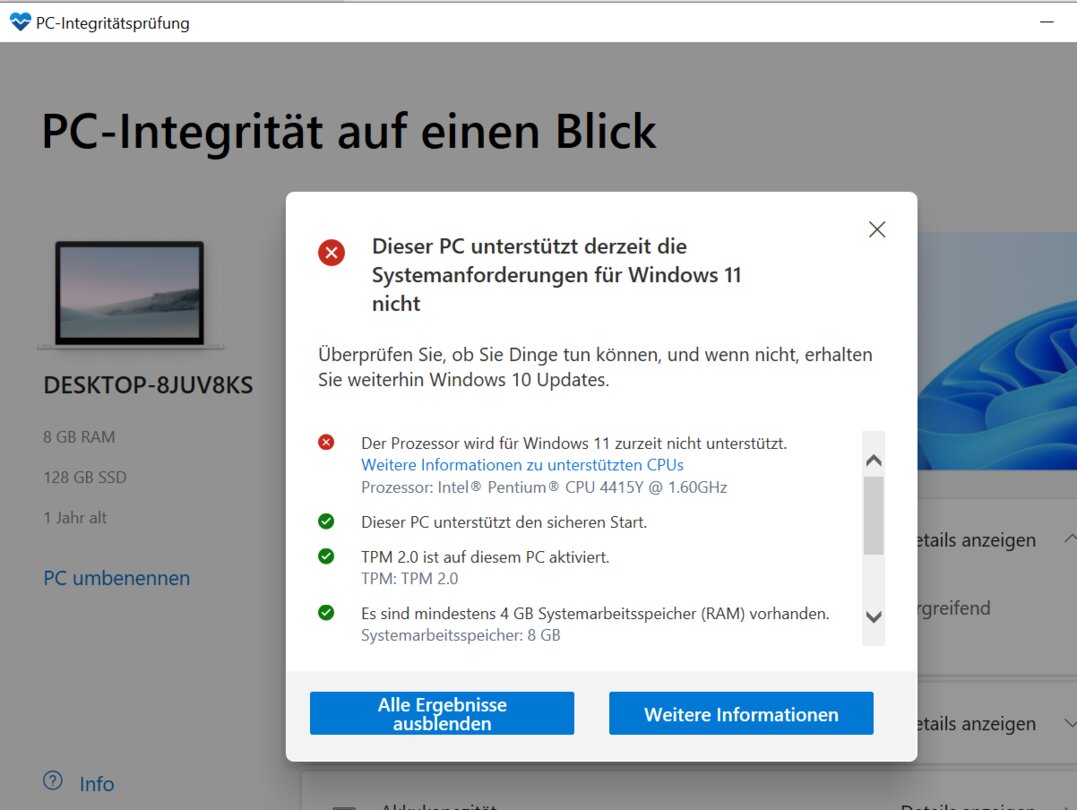This screenshot has height=810, width=1077.
Task: Expand Details anzeigen with the downward chevron
Action: pyautogui.click(x=1065, y=723)
